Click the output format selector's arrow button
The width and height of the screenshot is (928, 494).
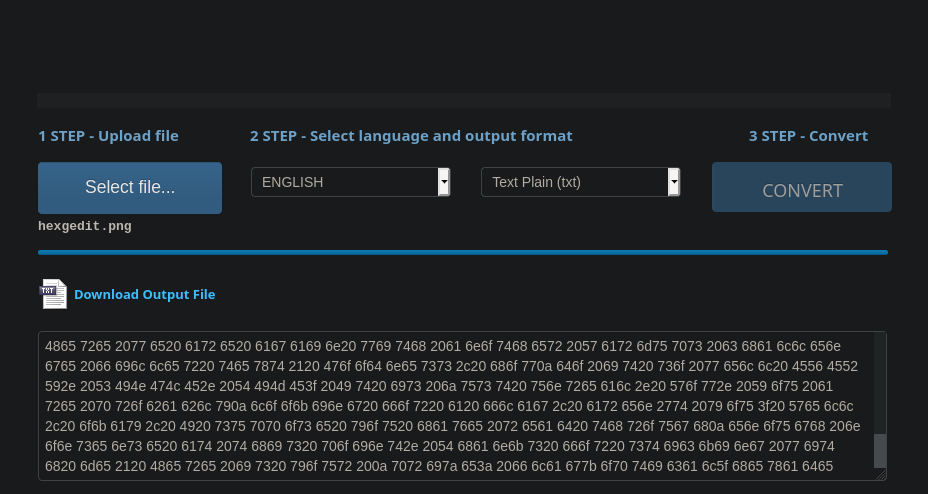pyautogui.click(x=674, y=182)
